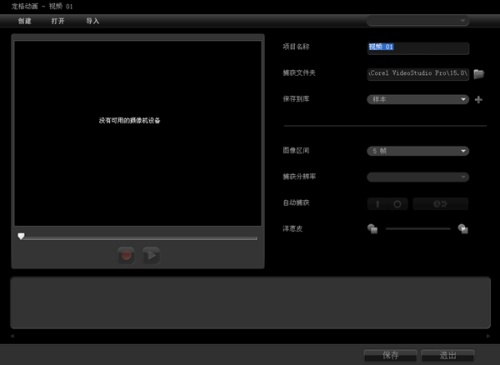
Task: Open the 创建 menu
Action: (24, 21)
